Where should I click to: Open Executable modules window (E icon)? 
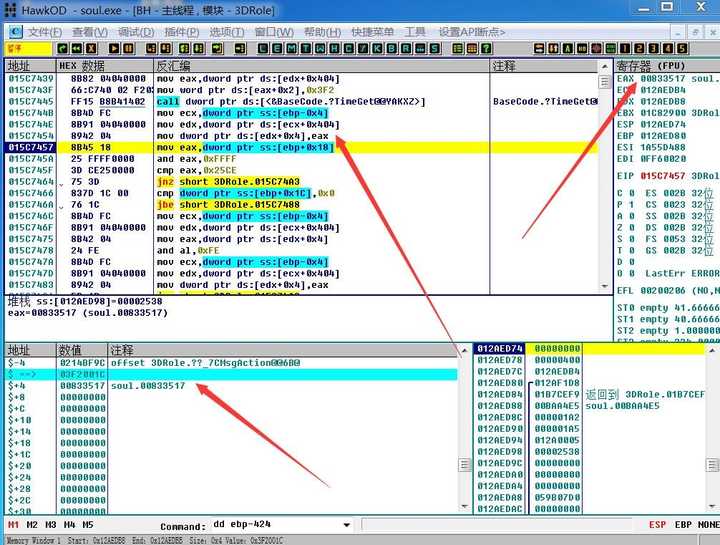pyautogui.click(x=277, y=49)
